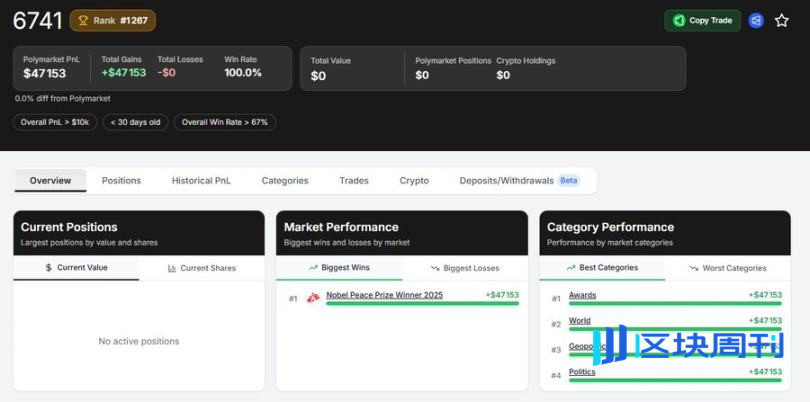Click the blue share icon
810x402 pixels.
pos(756,20)
